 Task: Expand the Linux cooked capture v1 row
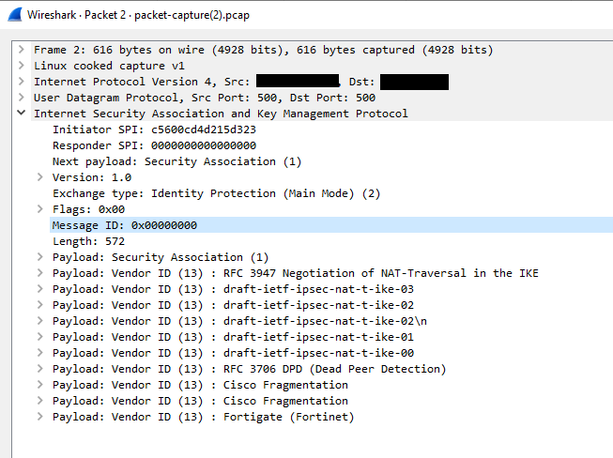click(22, 65)
